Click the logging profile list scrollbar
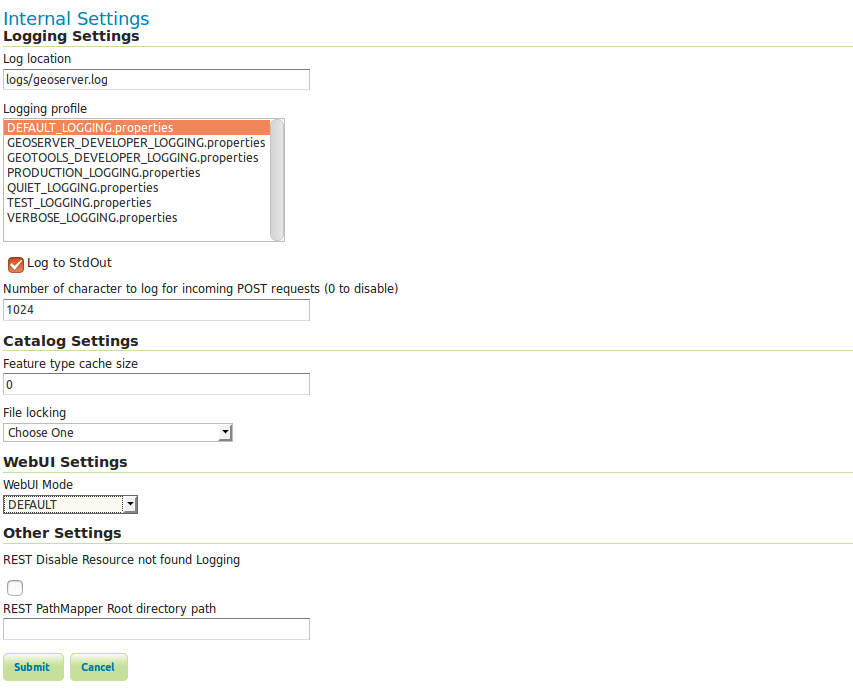This screenshot has height=696, width=853. click(277, 180)
